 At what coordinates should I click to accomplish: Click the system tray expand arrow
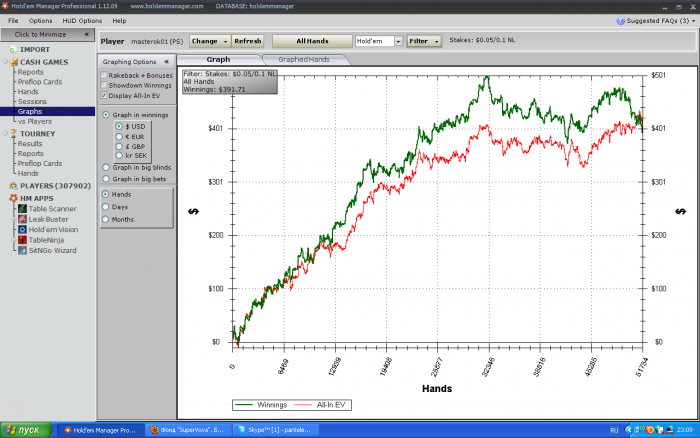pos(629,430)
